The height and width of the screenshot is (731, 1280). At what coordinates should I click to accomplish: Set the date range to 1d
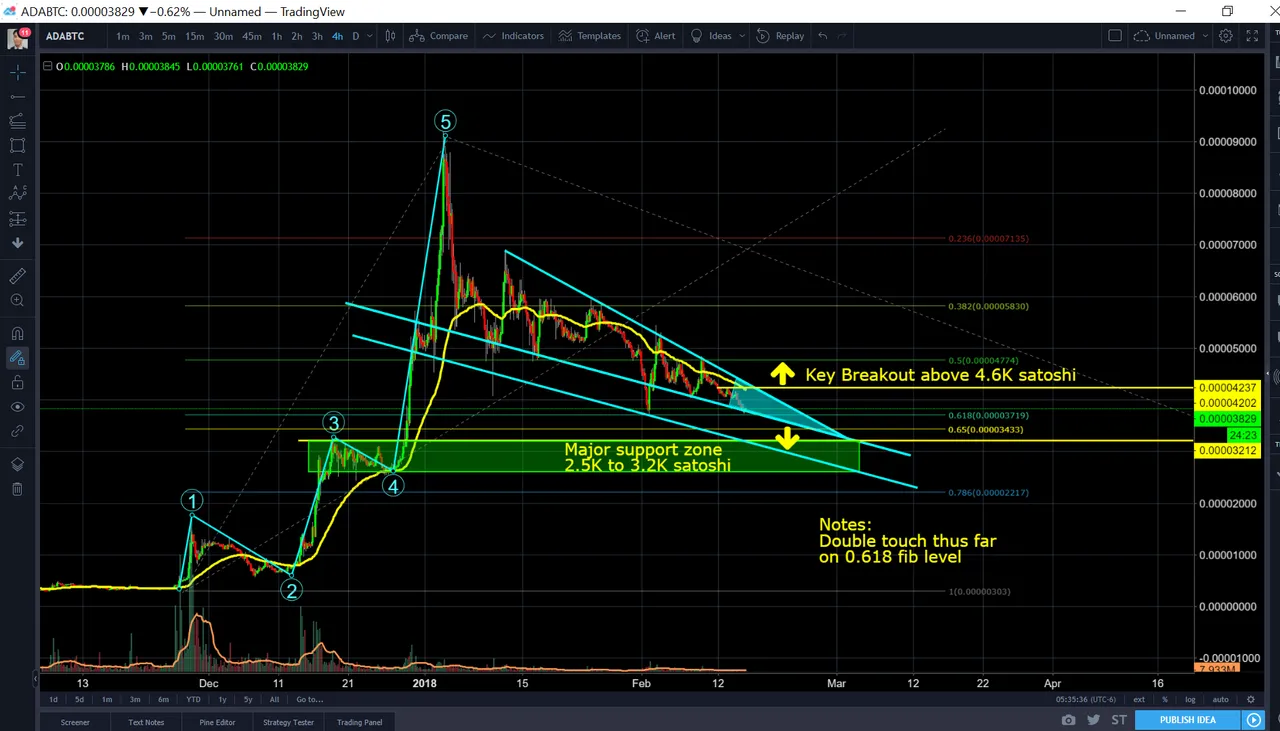click(x=53, y=699)
